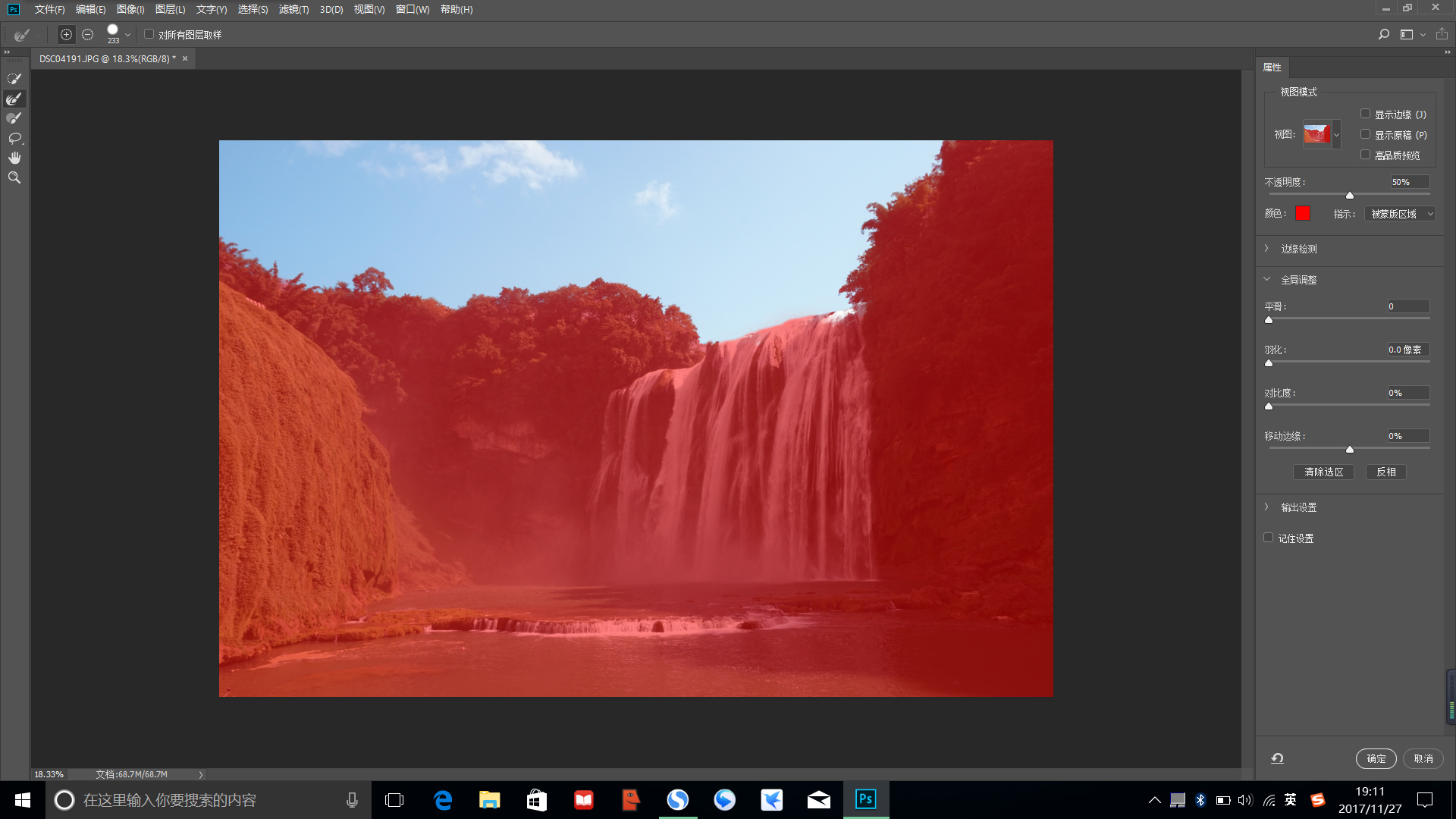Image resolution: width=1456 pixels, height=819 pixels.
Task: Select the Quick Selection tool
Action: click(x=14, y=79)
